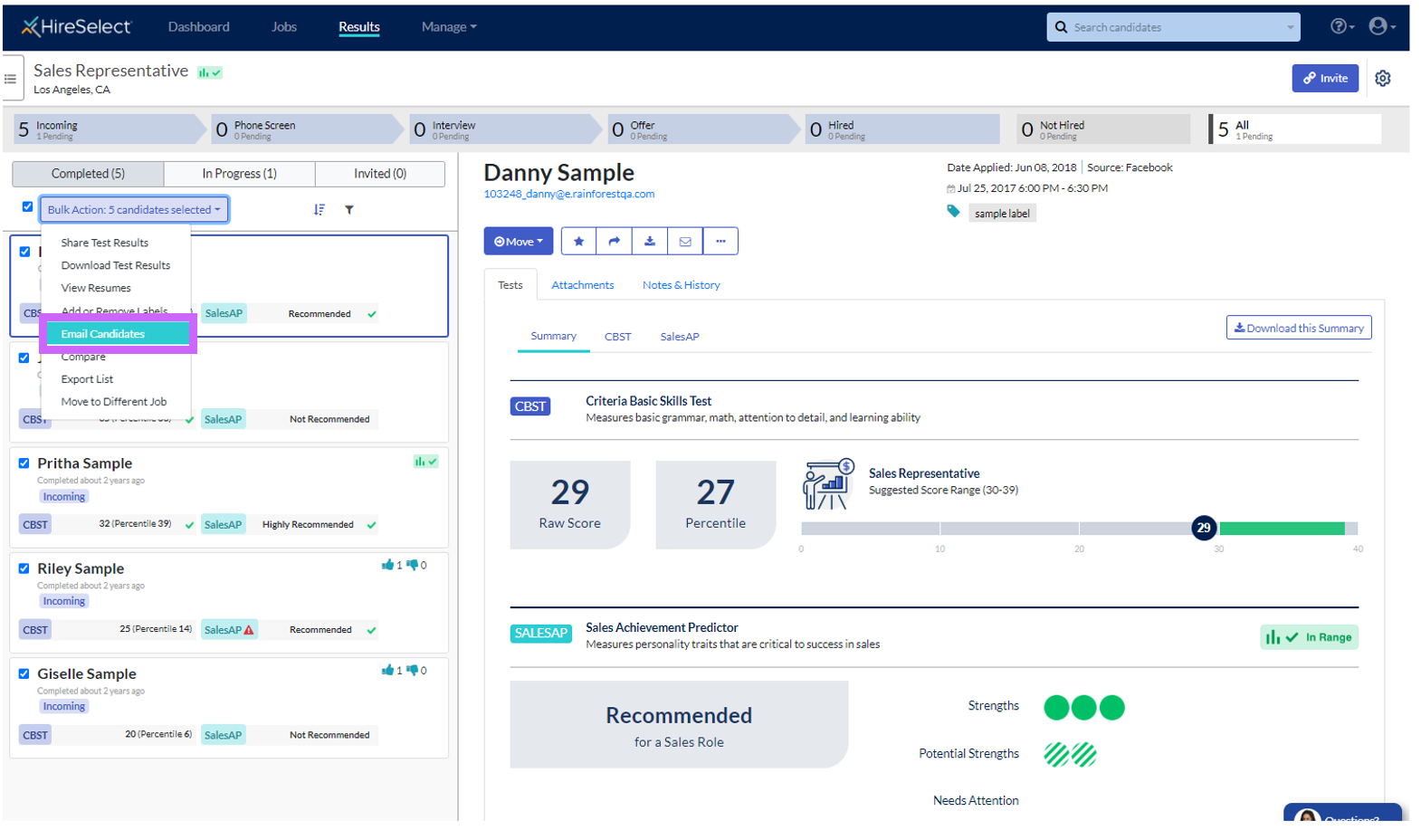The height and width of the screenshot is (840, 1421).
Task: Toggle the sidebar list menu icon
Action: click(11, 79)
